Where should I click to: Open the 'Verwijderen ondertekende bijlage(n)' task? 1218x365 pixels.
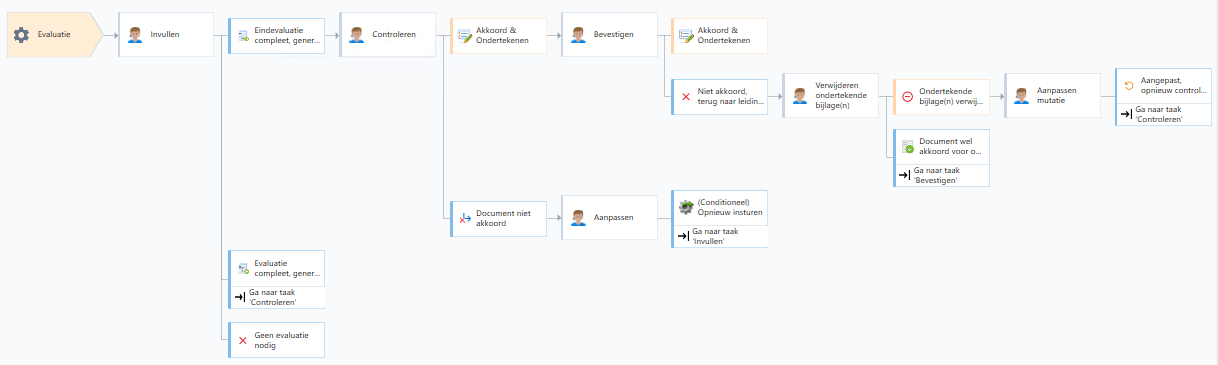coord(830,96)
